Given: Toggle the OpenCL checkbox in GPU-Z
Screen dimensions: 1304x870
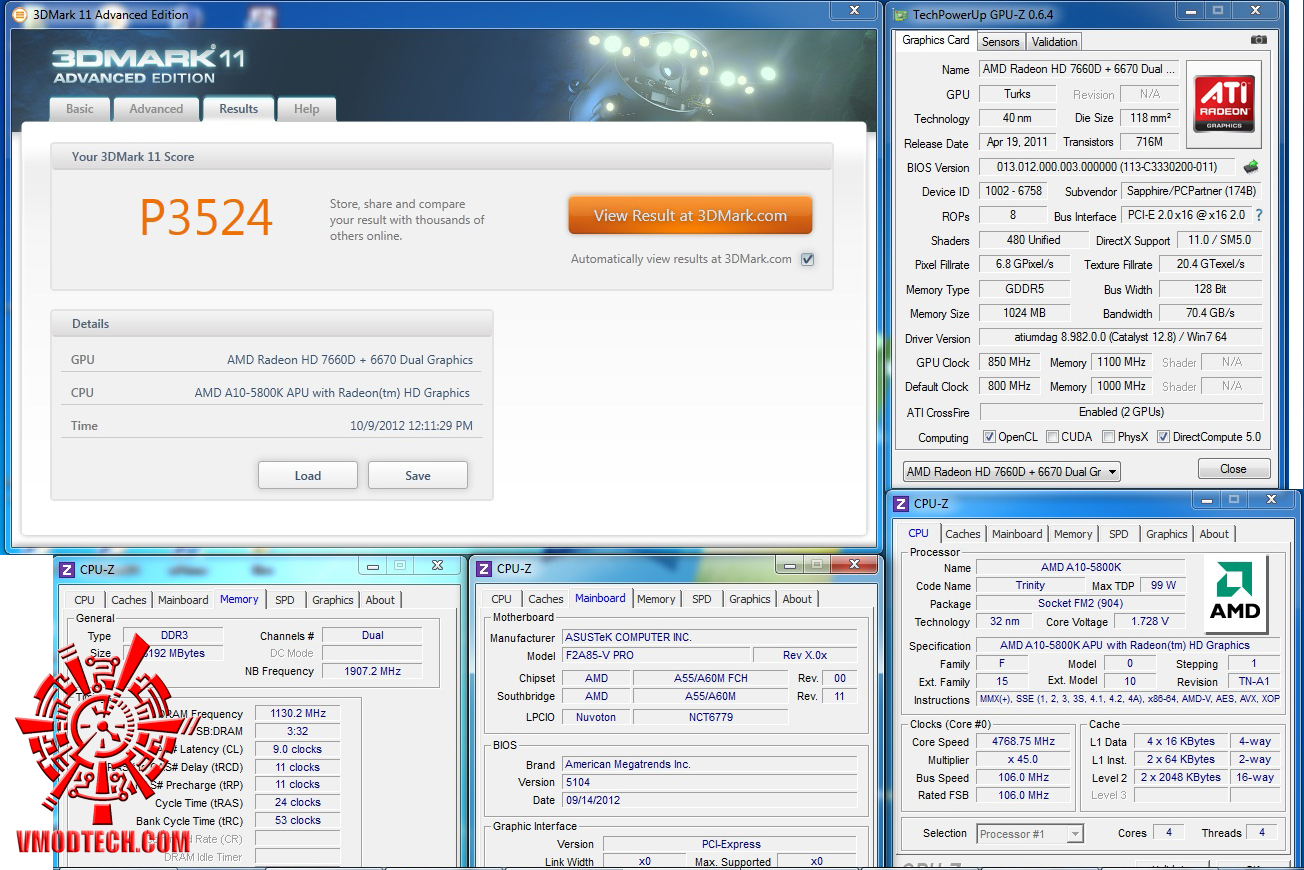Looking at the screenshot, I should tap(989, 437).
